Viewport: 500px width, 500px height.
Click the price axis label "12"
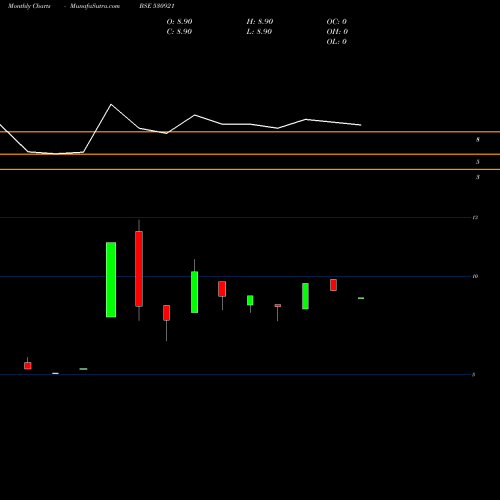[x=475, y=218]
